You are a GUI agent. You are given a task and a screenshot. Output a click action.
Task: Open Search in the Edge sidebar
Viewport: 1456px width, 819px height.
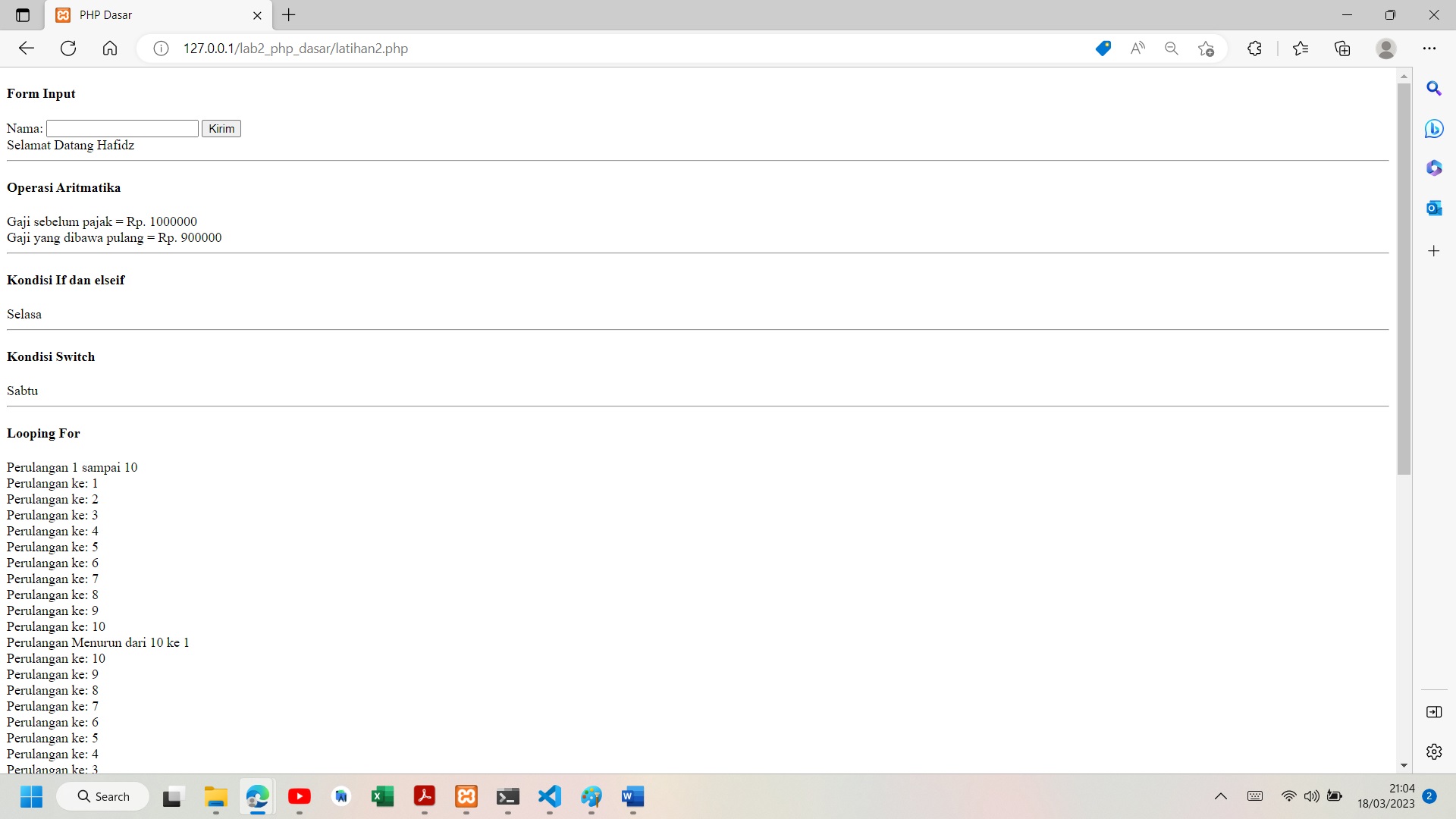[x=1434, y=89]
